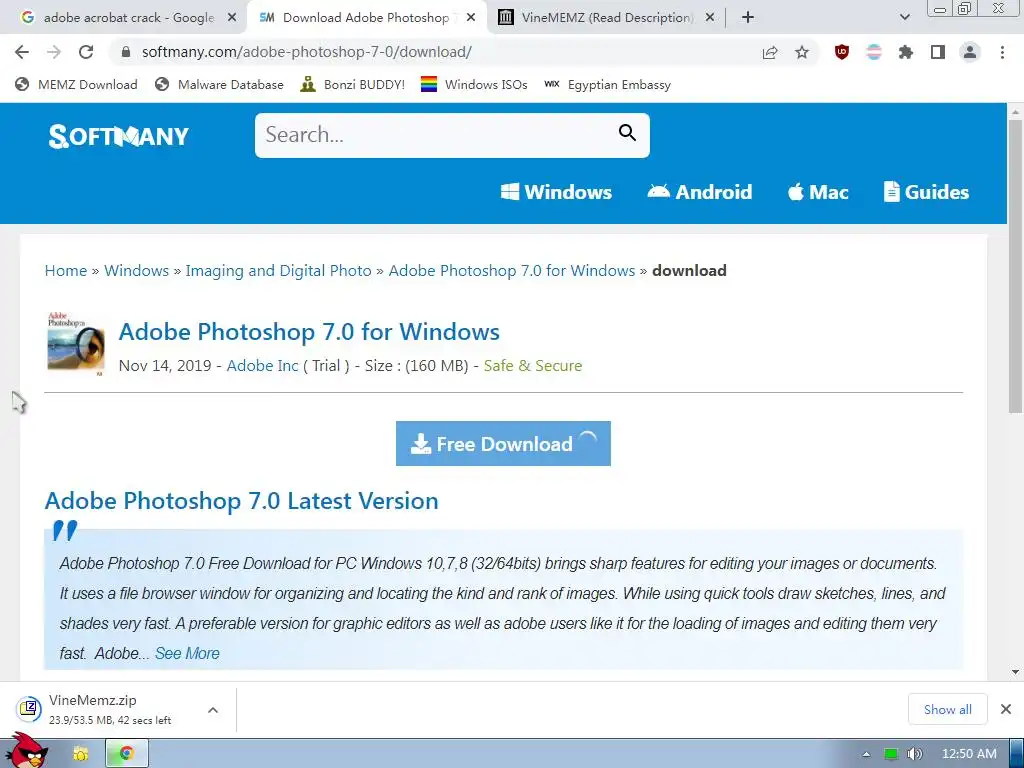1024x768 pixels.
Task: Click See More in the description
Action: tap(187, 654)
